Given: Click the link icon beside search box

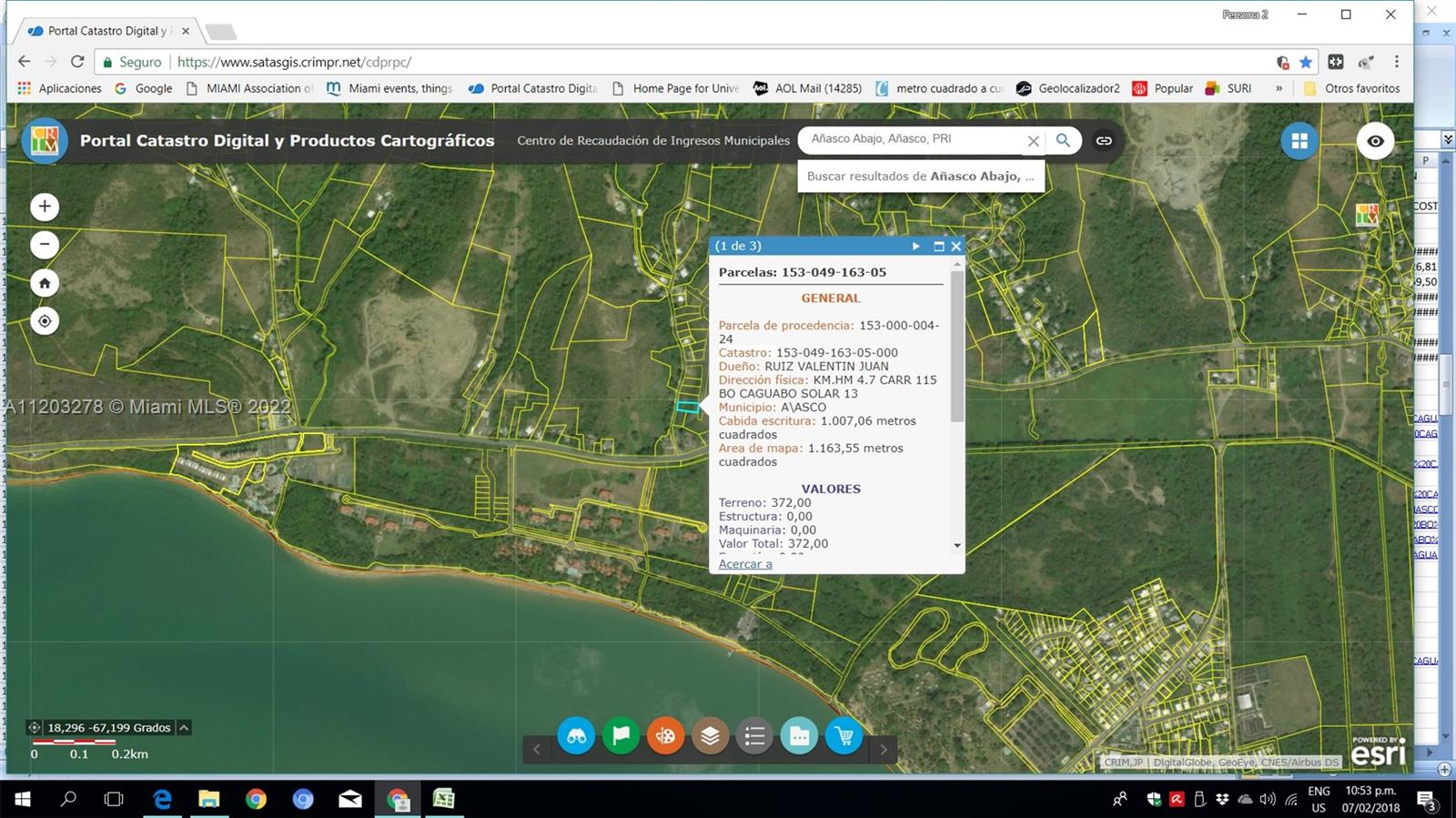Looking at the screenshot, I should [x=1104, y=140].
